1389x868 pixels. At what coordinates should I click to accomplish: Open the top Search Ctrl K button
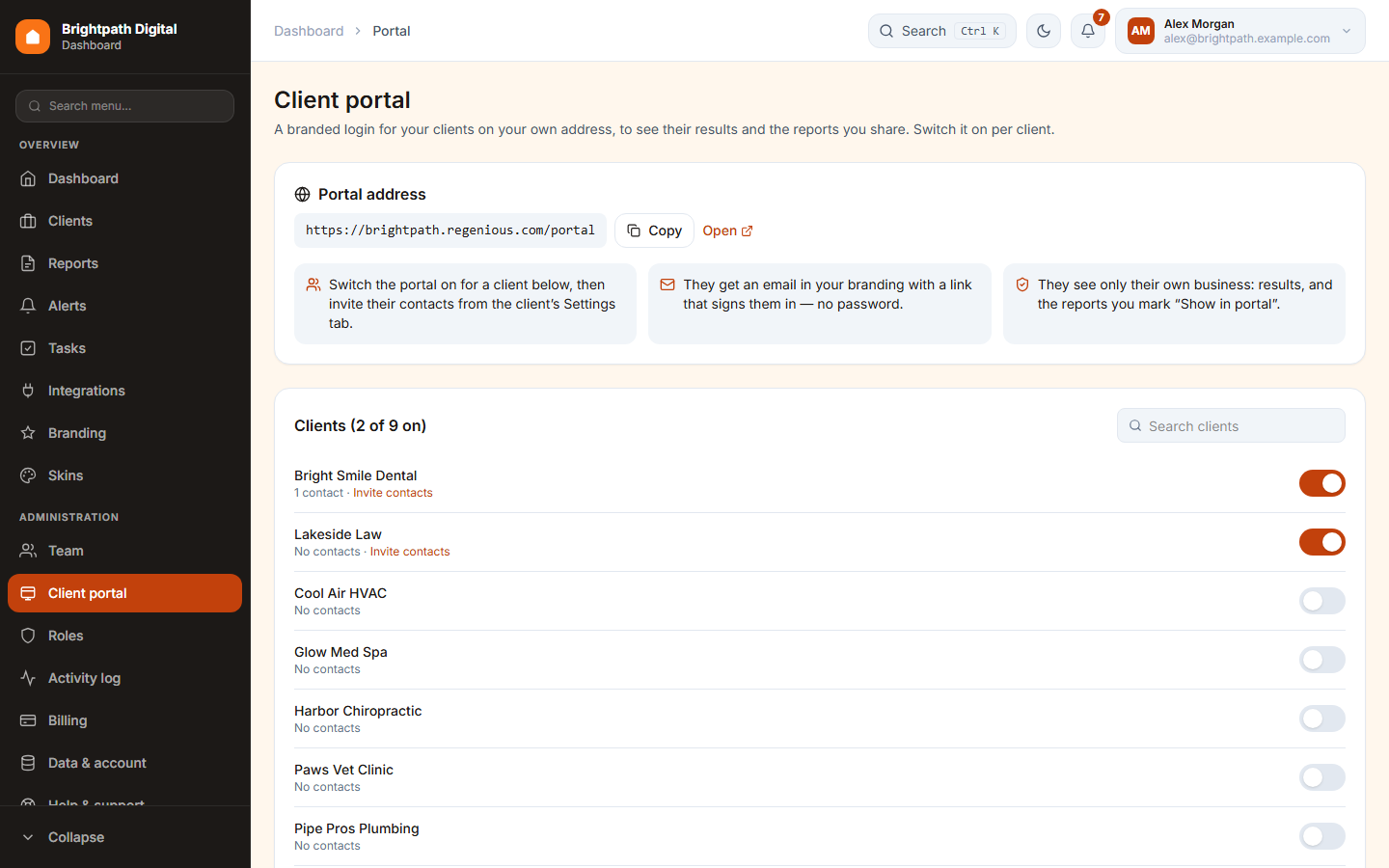[942, 31]
